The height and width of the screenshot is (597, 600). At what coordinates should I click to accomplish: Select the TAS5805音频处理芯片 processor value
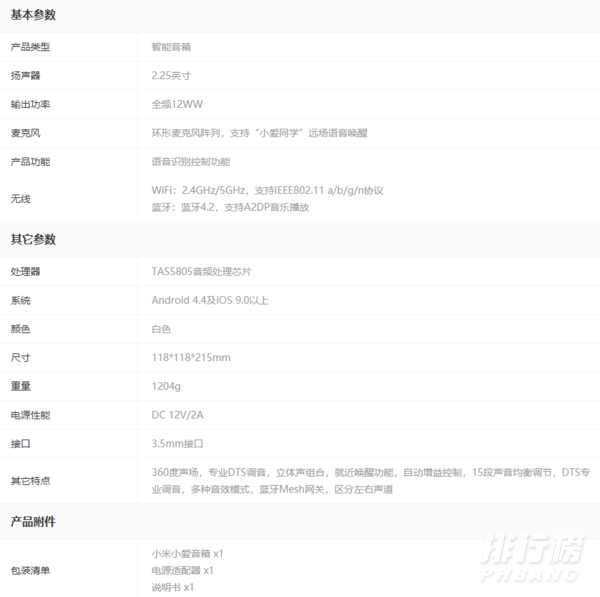tap(201, 272)
